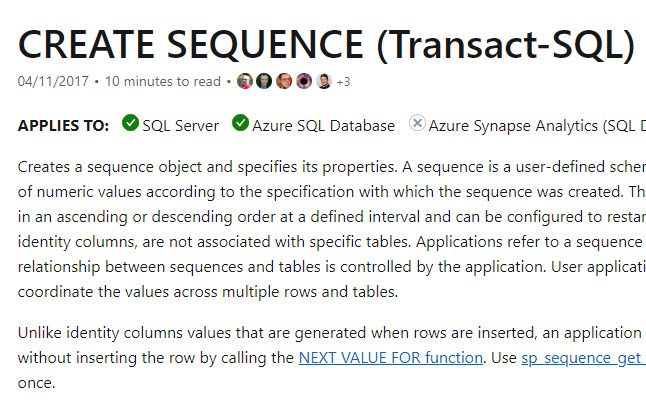Screen dimensions: 646x408
Task: Click the 04/11/2017 article date
Action: pyautogui.click(x=53, y=81)
